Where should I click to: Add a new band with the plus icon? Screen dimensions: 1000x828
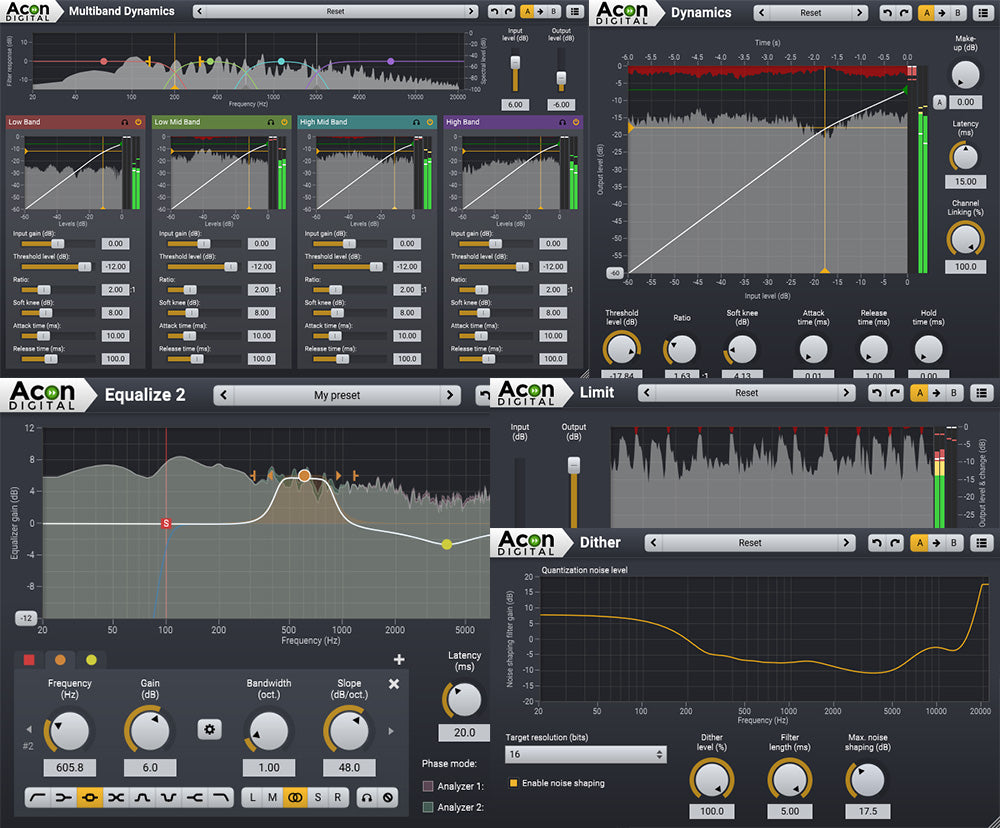click(399, 659)
